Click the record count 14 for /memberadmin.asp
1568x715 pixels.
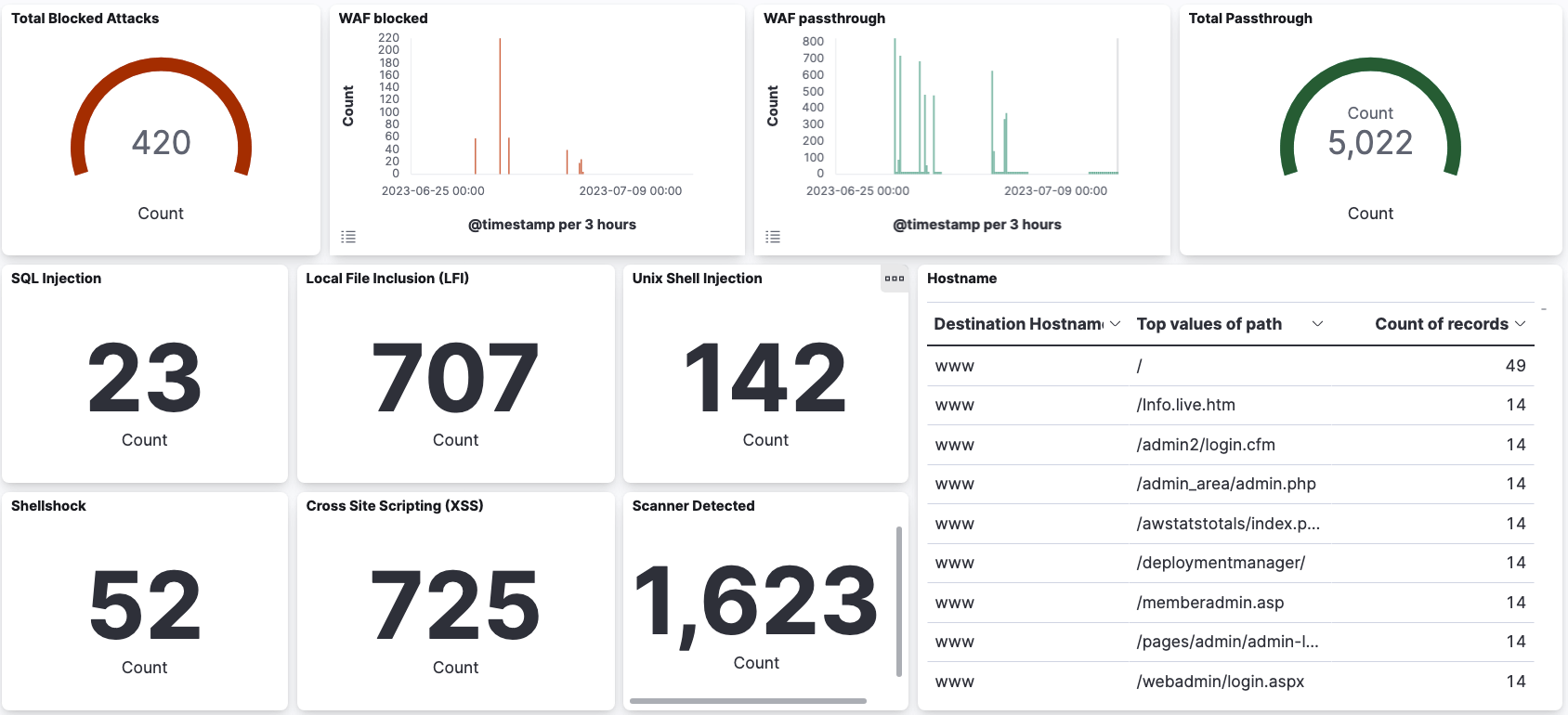coord(1516,603)
